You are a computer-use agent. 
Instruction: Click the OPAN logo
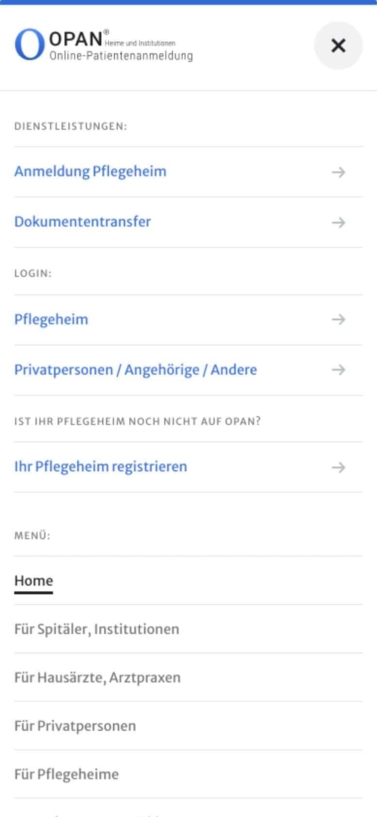pyautogui.click(x=104, y=45)
